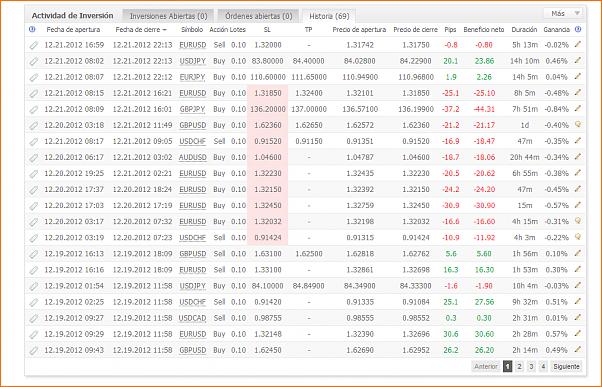Image resolution: width=602 pixels, height=387 pixels.
Task: Sort by the Beneficio neto column header
Action: tap(484, 30)
